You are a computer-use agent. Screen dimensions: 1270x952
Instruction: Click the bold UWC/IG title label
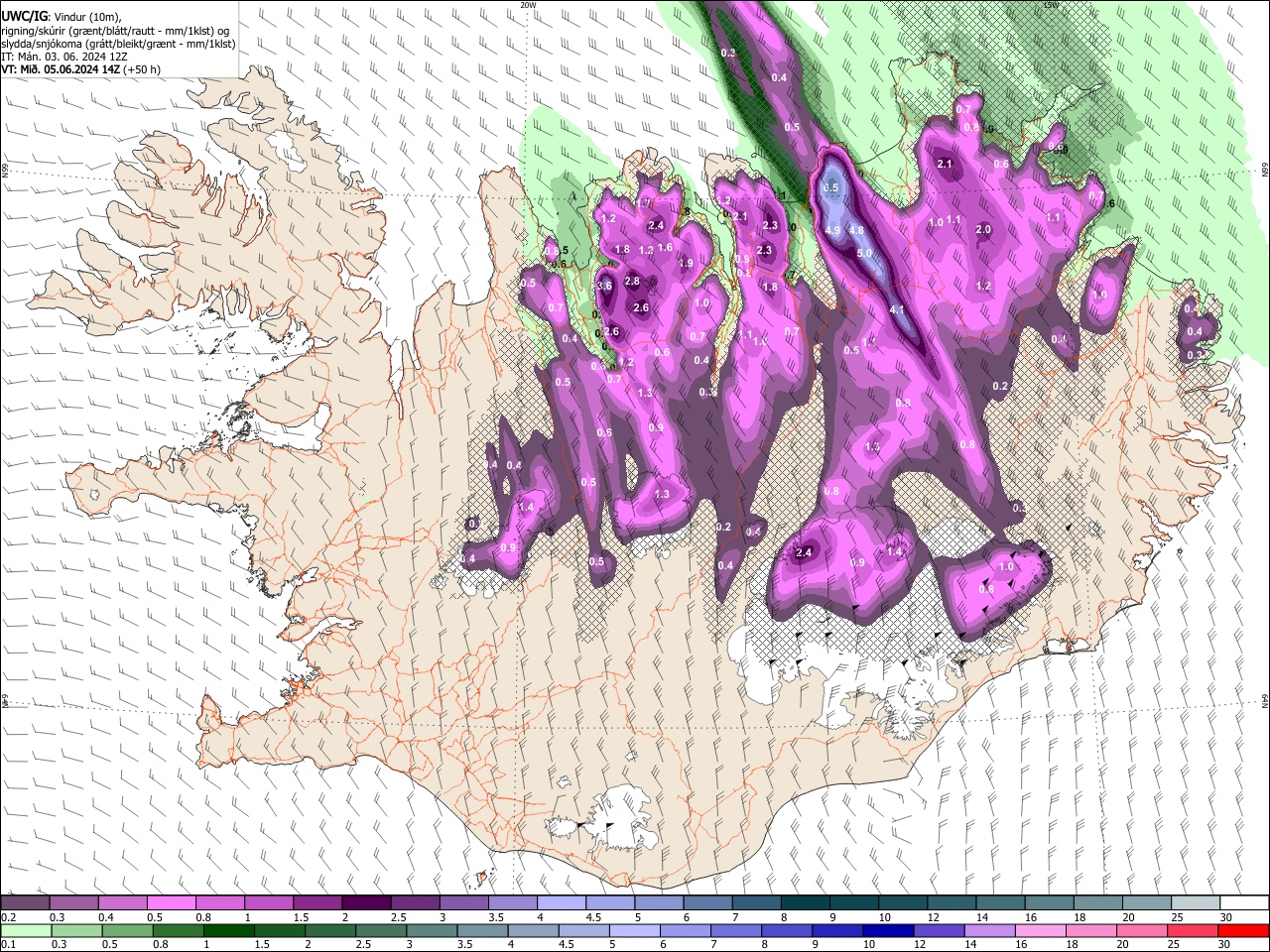[x=24, y=16]
